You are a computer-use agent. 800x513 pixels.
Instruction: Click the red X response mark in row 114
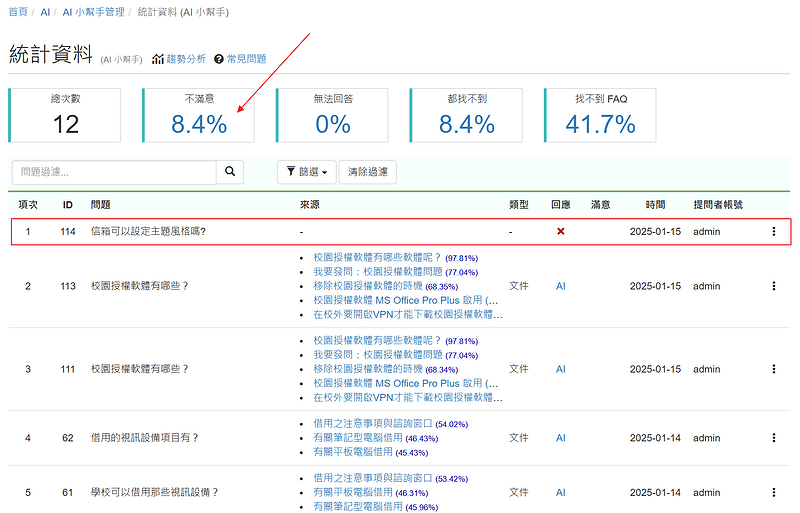[561, 231]
